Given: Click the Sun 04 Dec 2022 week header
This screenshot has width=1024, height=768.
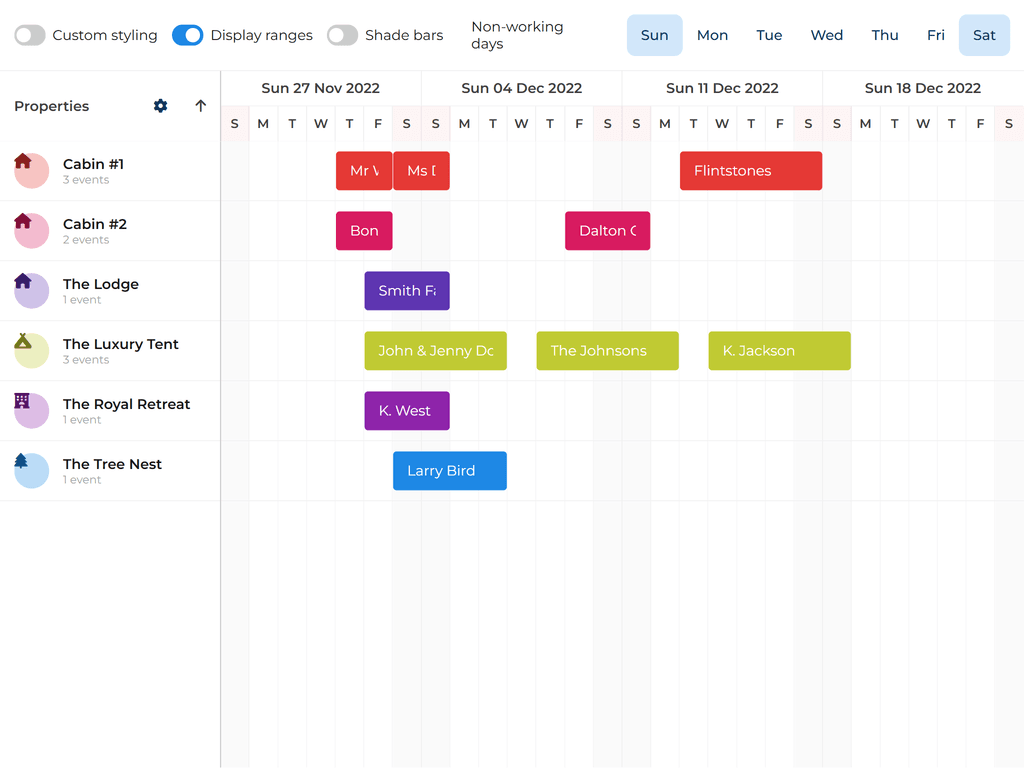Looking at the screenshot, I should tap(521, 88).
